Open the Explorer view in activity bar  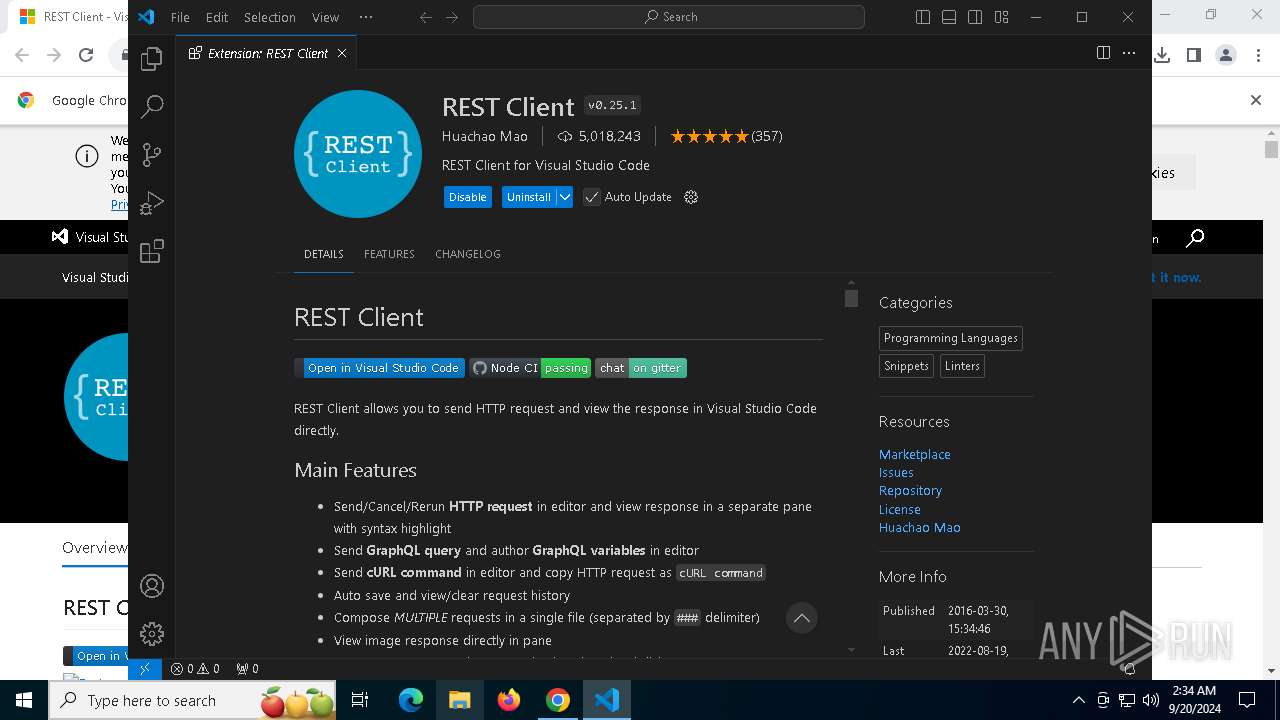pyautogui.click(x=152, y=59)
